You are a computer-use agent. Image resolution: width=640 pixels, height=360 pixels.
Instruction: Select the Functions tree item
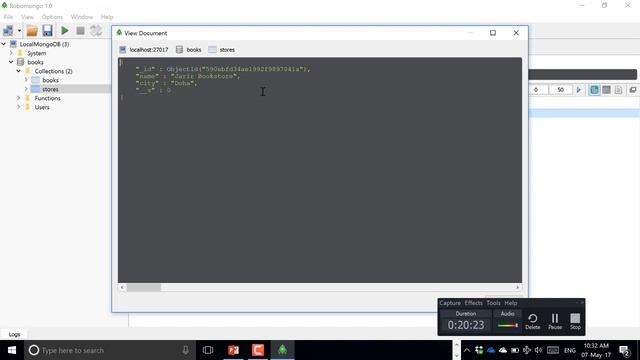(x=47, y=98)
